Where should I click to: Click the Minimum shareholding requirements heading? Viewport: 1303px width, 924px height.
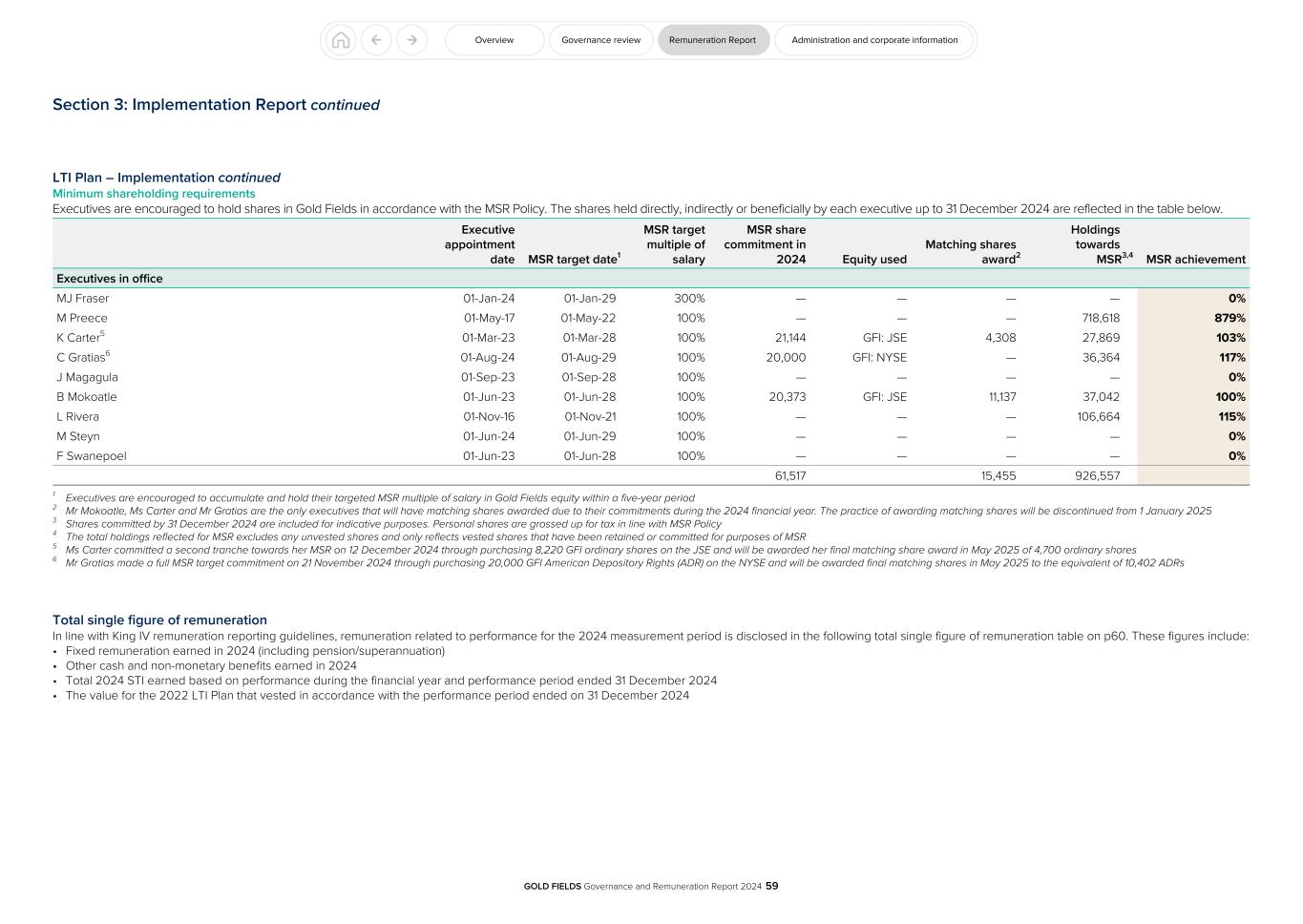pyautogui.click(x=154, y=193)
